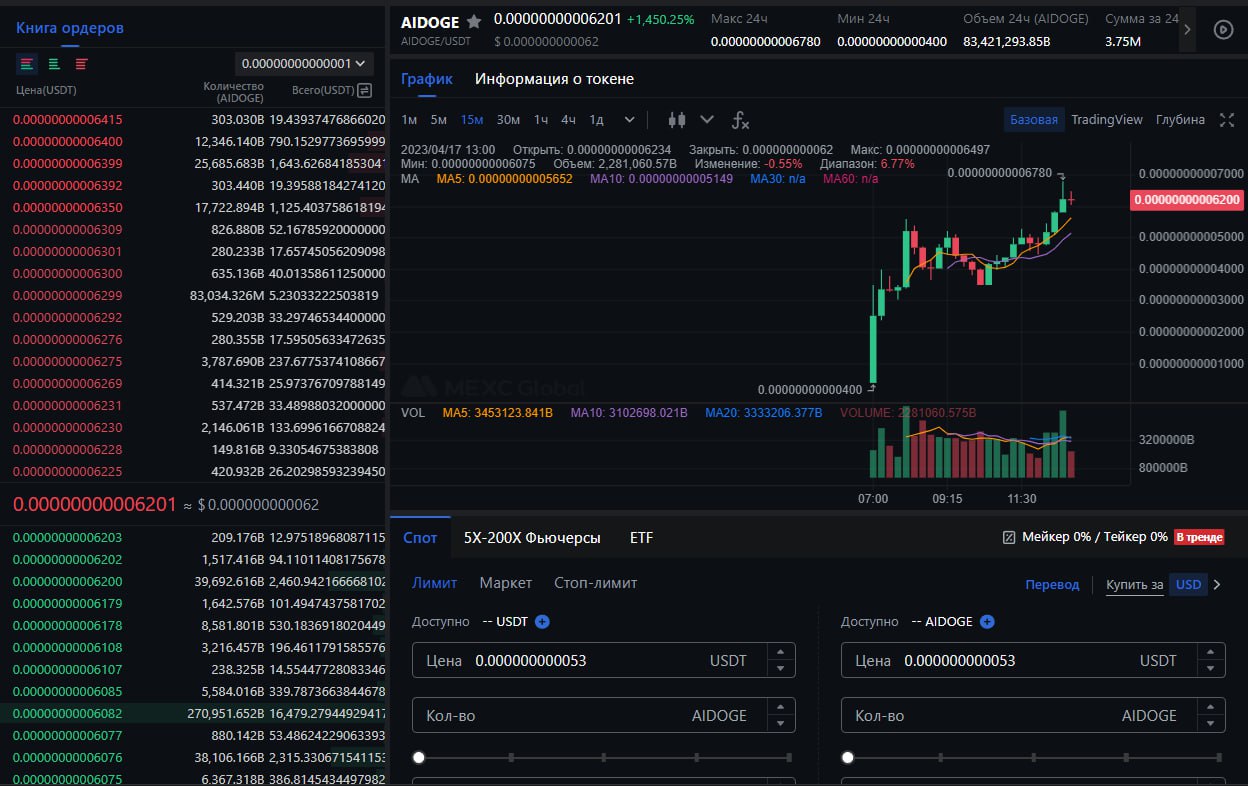
Task: Select the 1м timeframe
Action: (x=409, y=120)
